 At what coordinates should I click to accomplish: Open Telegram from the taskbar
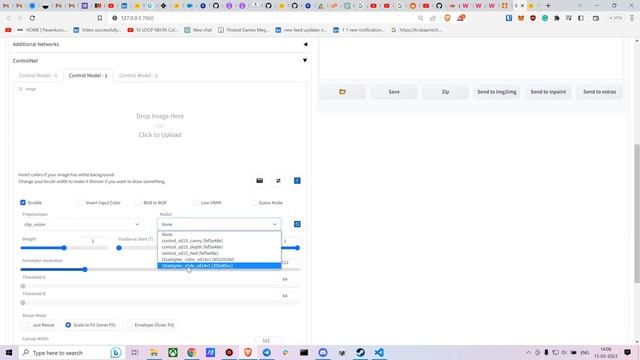[x=267, y=352]
